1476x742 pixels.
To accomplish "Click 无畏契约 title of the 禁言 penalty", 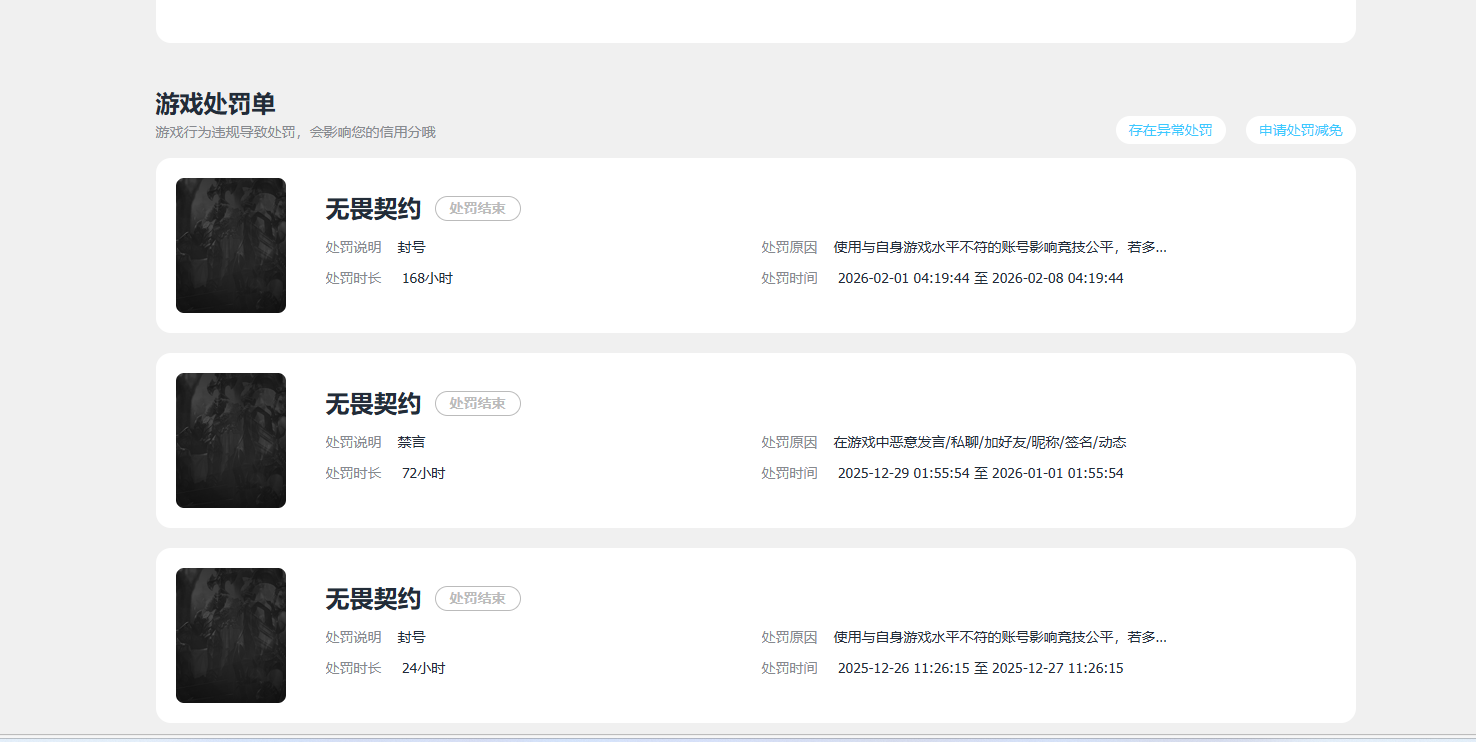I will click(372, 404).
